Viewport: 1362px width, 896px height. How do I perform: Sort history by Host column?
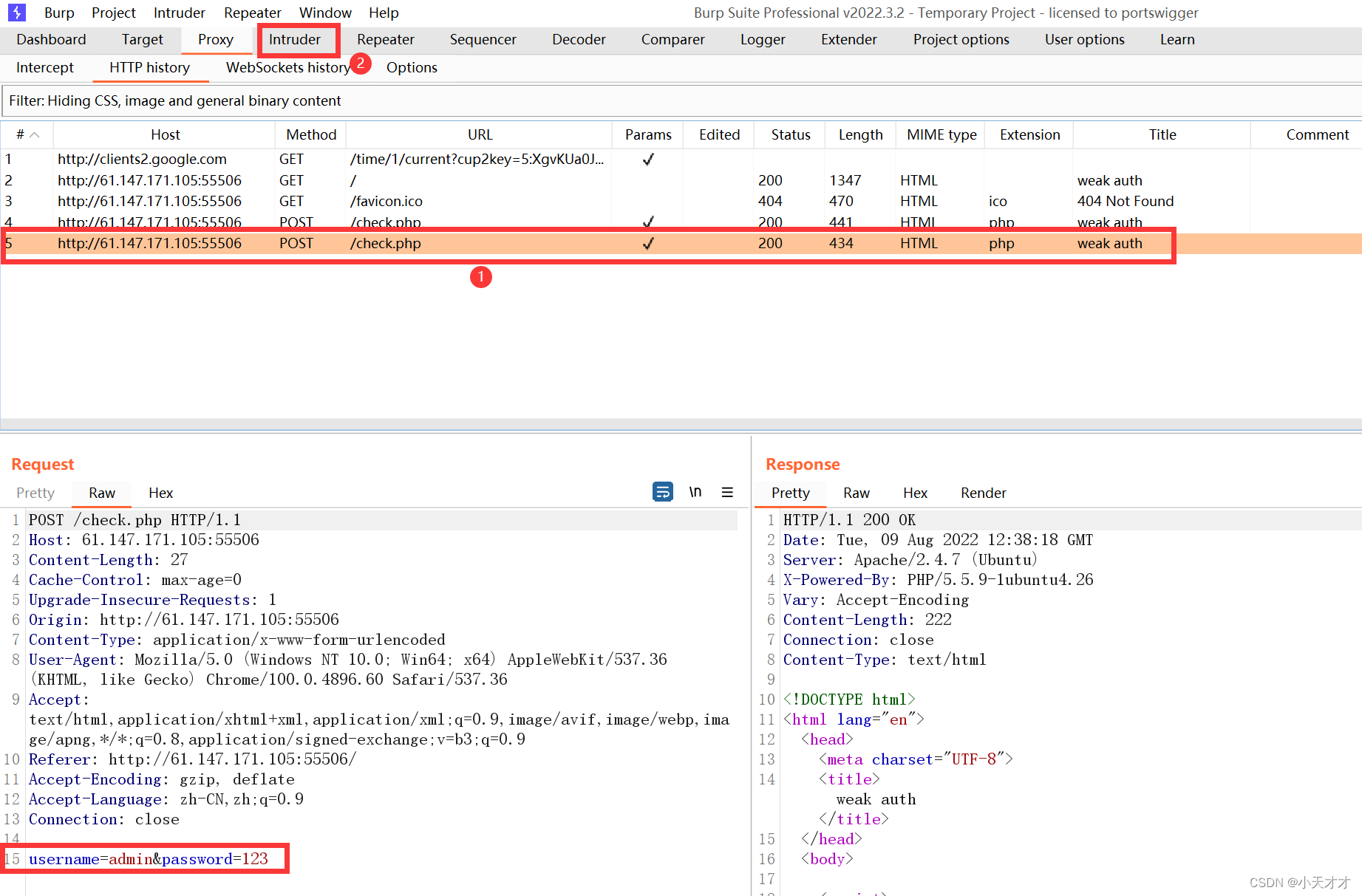click(166, 134)
